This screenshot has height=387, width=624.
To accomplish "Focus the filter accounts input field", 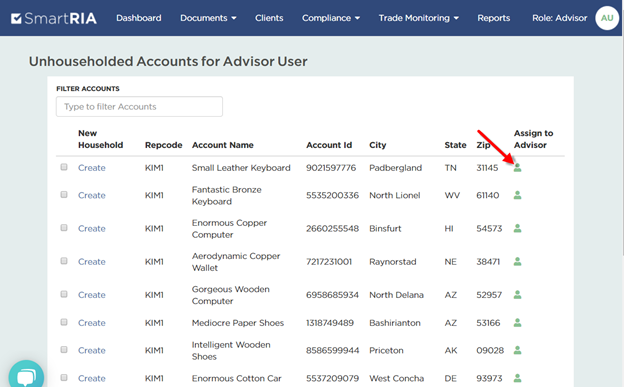I will pyautogui.click(x=139, y=106).
